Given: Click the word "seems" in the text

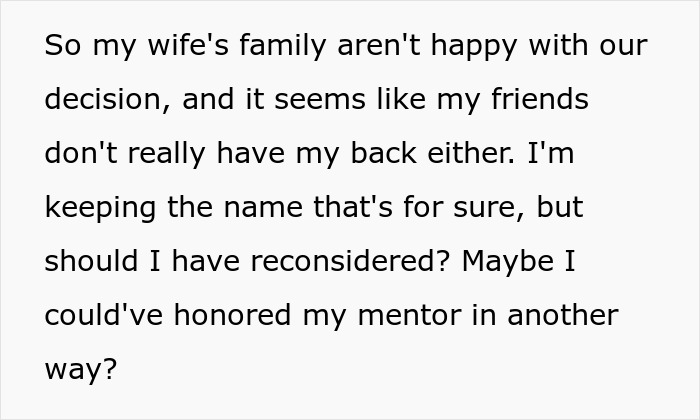Looking at the screenshot, I should coord(320,99).
